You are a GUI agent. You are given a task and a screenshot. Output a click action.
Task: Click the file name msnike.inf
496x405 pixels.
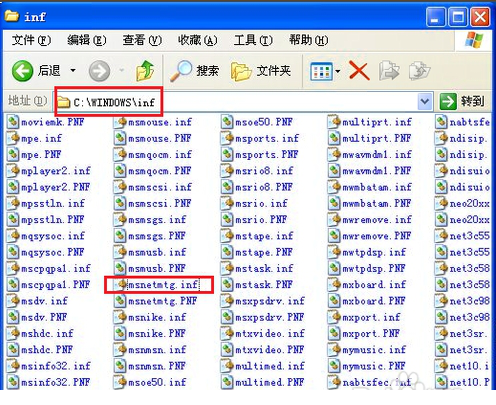coord(157,317)
